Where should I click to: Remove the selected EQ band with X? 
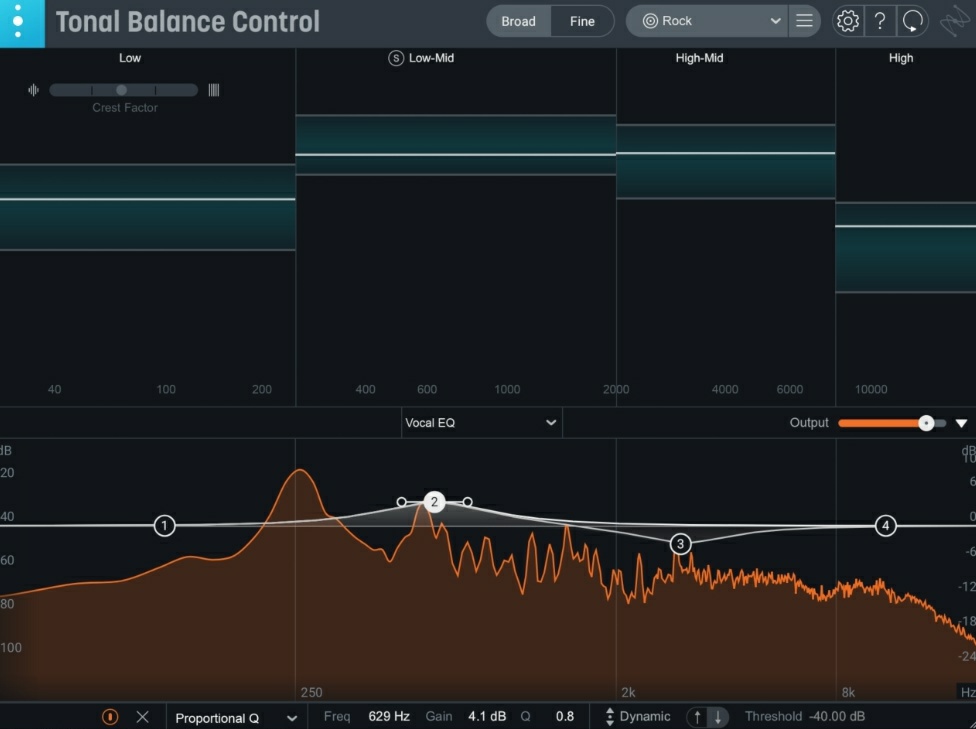pyautogui.click(x=142, y=716)
